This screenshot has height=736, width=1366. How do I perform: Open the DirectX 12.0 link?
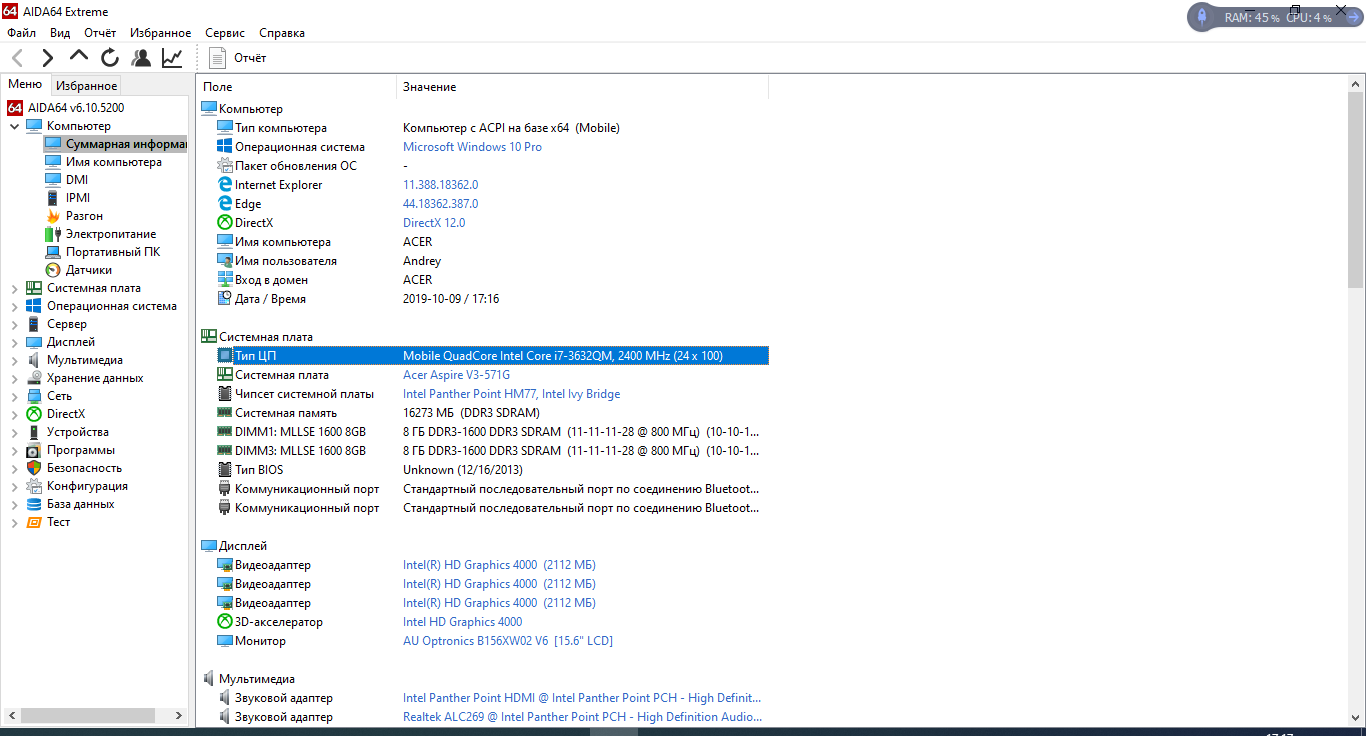point(434,223)
